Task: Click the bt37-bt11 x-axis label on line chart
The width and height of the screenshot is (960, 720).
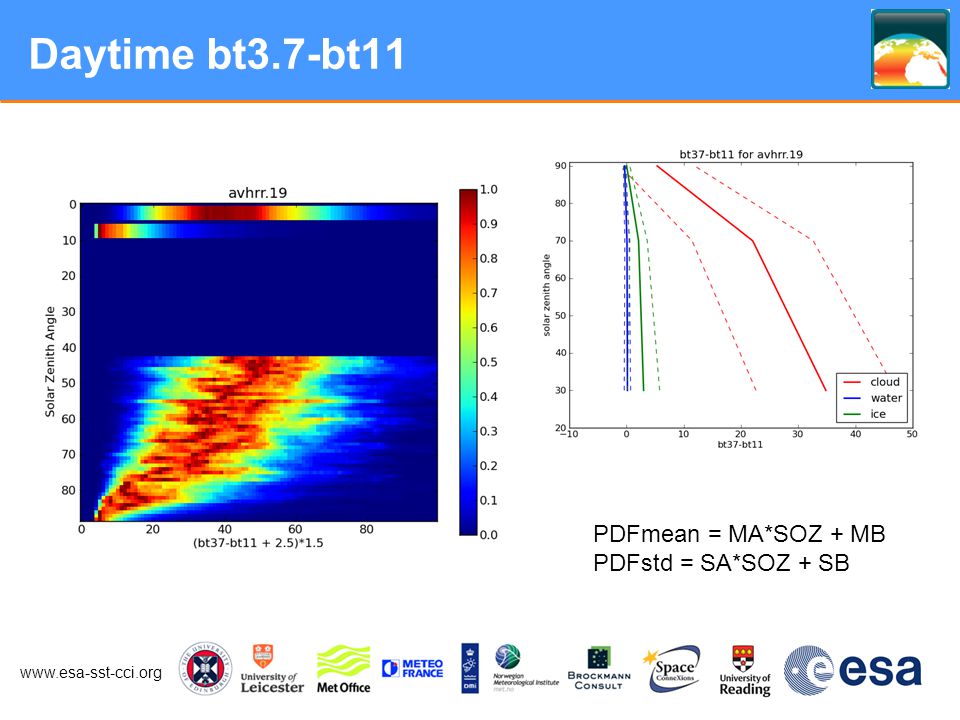Action: (x=740, y=444)
